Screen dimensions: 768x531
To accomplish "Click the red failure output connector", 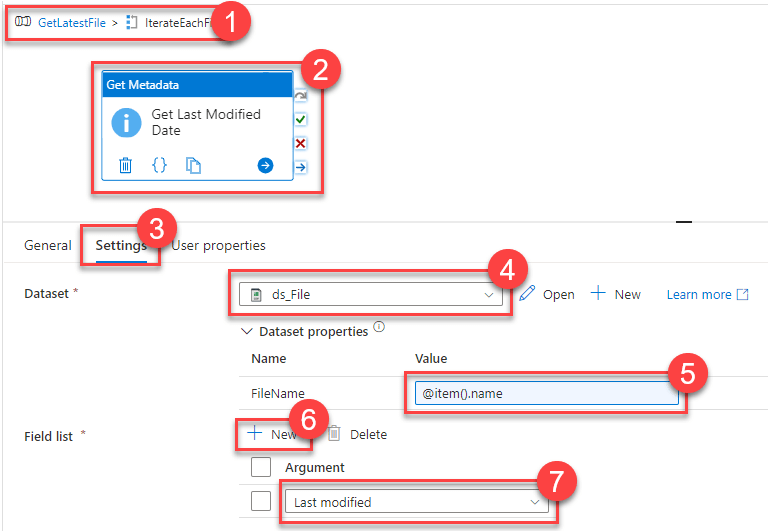I will (x=300, y=143).
